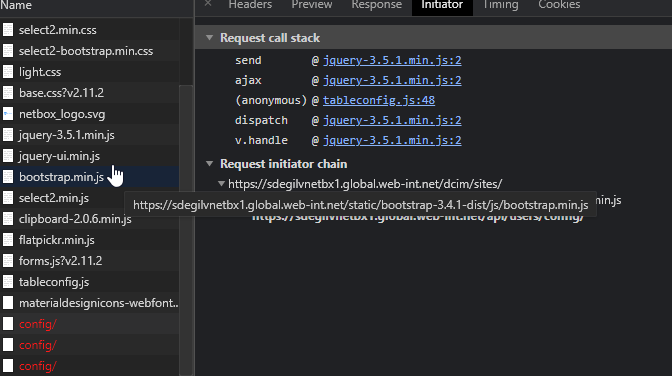Screen dimensions: 672x376
Task: Click the Name column header
Action: (x=96, y=5)
